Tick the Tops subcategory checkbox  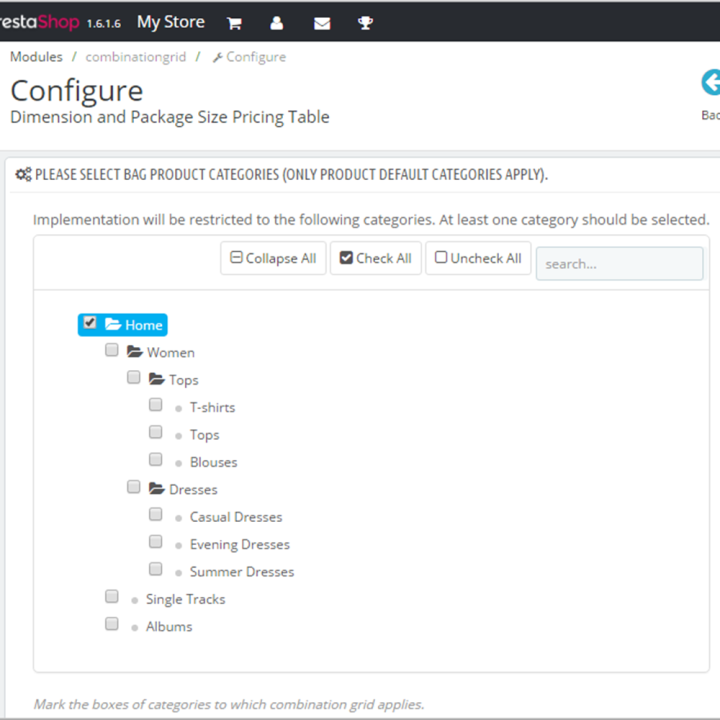tap(156, 432)
